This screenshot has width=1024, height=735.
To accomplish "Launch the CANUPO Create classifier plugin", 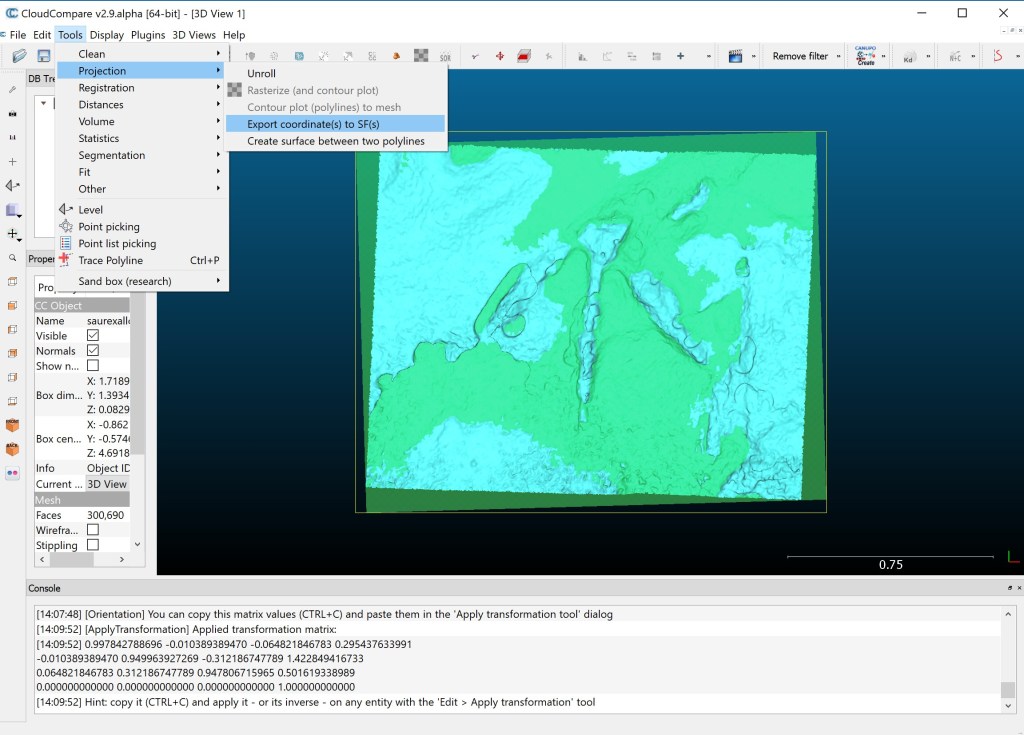I will 864,56.
